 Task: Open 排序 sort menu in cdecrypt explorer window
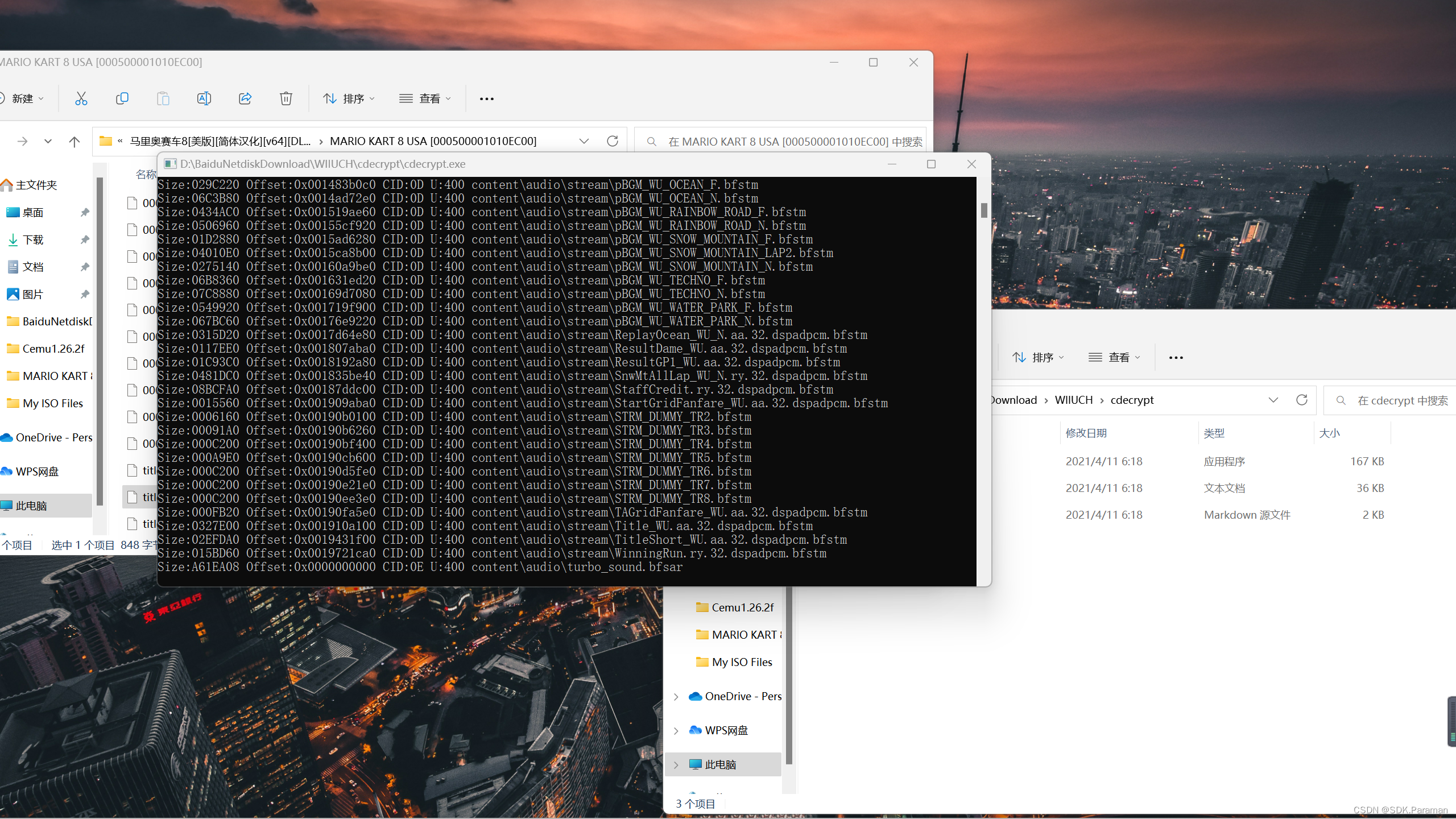(1038, 357)
